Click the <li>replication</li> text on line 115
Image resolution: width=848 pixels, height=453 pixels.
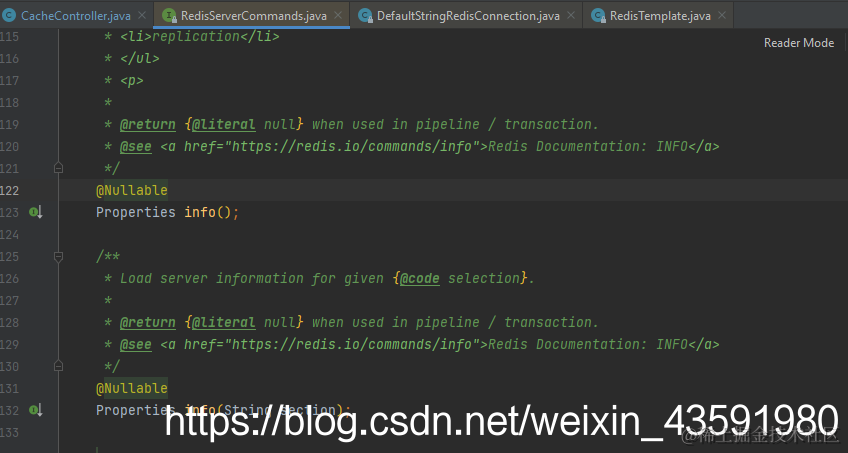coord(200,36)
